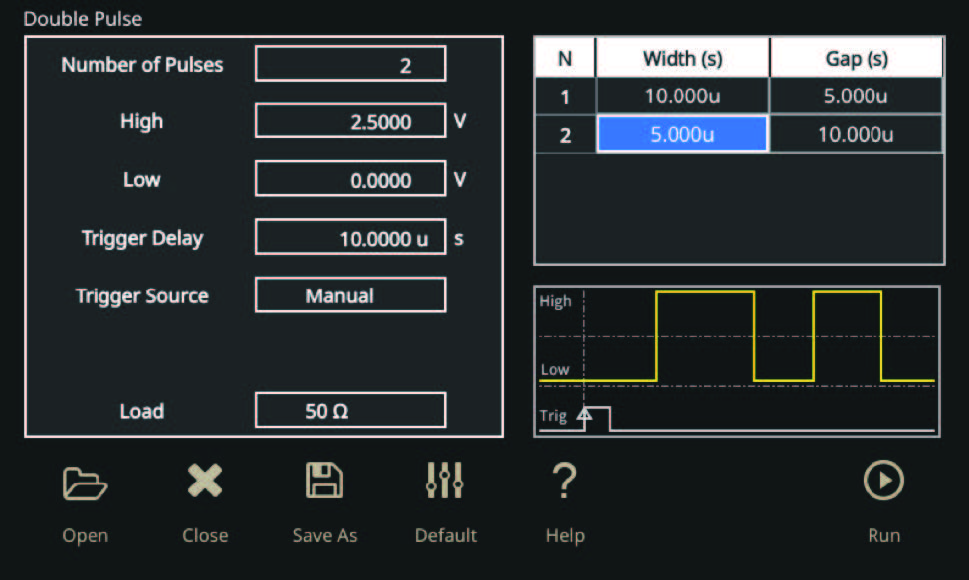Screen dimensions: 969x580
Task: Restore defaults with the sliders icon
Action: point(445,482)
